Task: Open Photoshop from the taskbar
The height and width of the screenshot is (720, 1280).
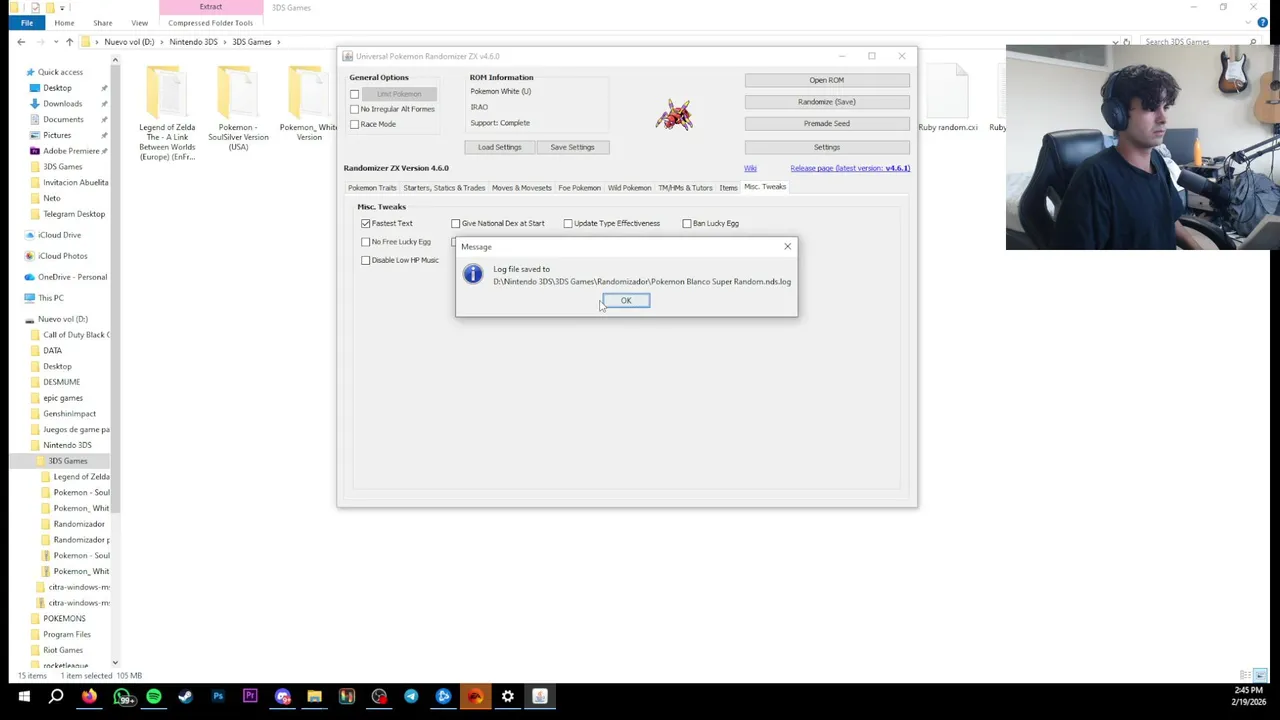Action: [218, 696]
